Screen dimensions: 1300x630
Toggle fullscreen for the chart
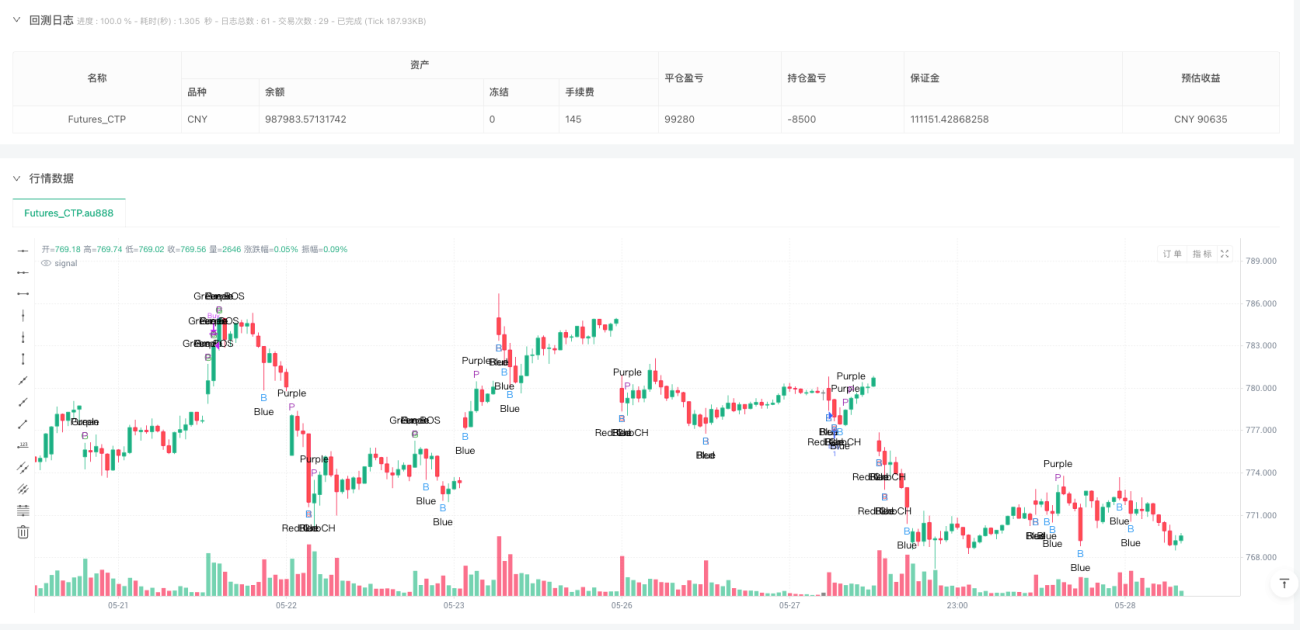click(x=1225, y=254)
